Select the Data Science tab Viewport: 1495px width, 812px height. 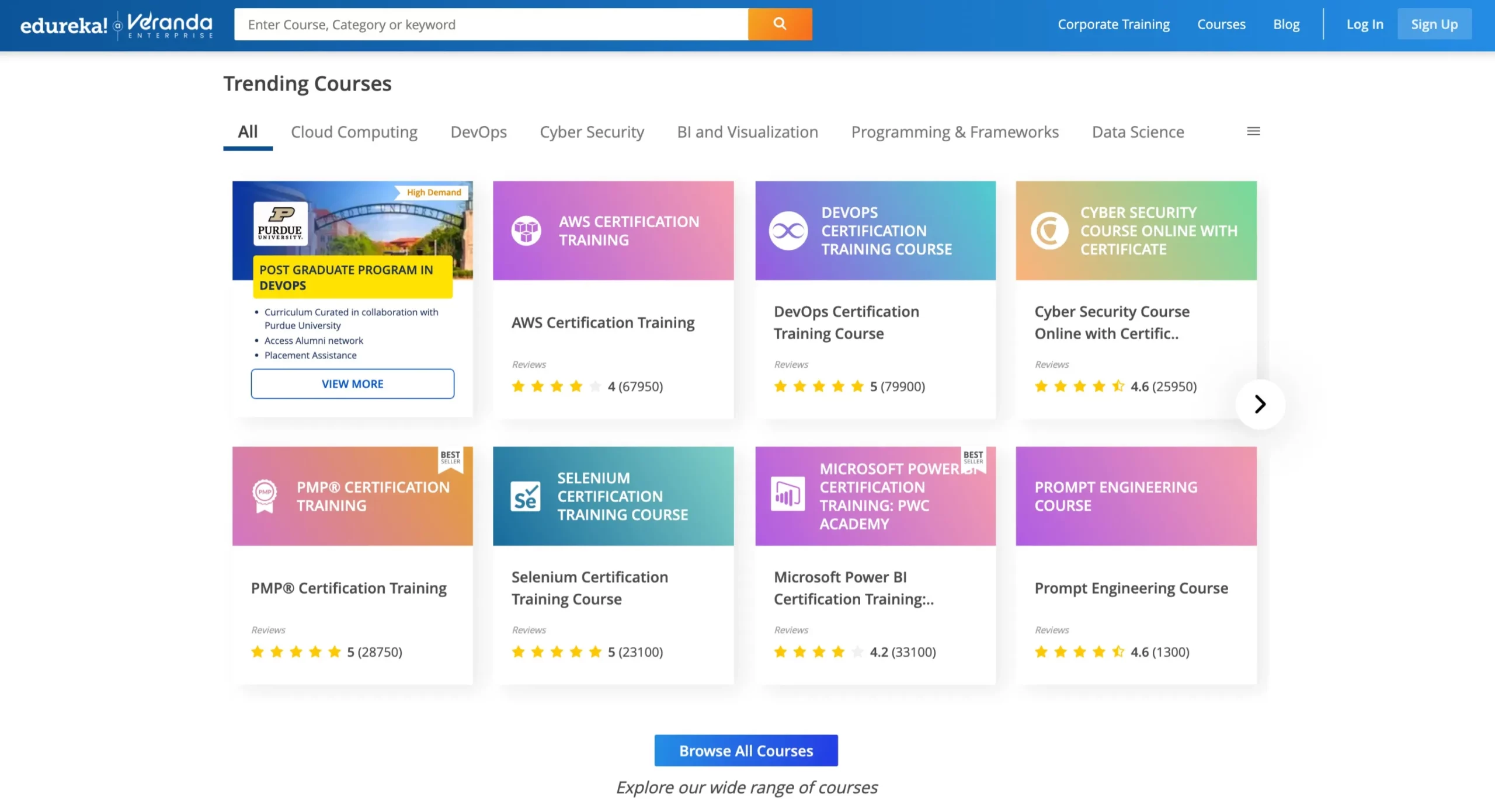click(1138, 131)
